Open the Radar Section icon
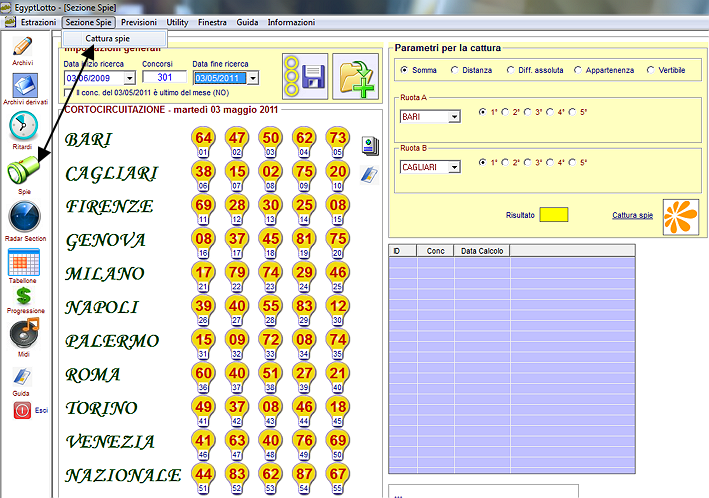This screenshot has width=709, height=498. [24, 217]
